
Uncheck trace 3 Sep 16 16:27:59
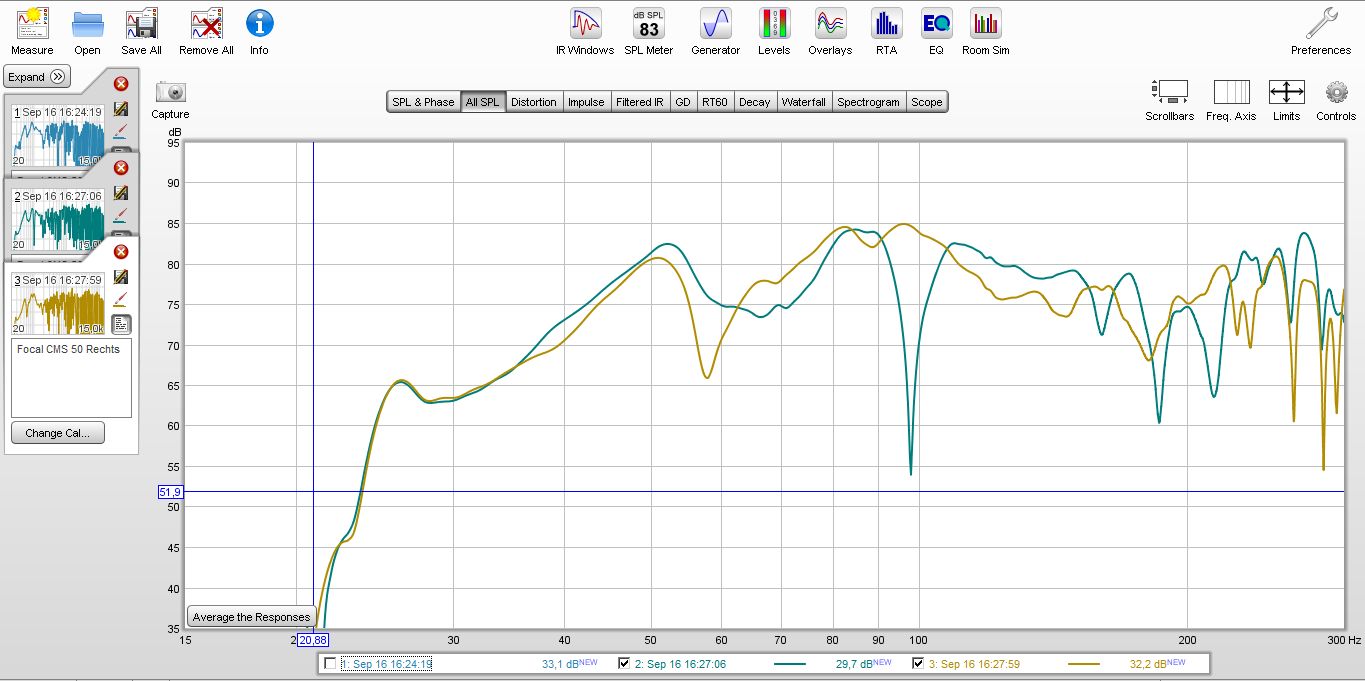pos(919,664)
